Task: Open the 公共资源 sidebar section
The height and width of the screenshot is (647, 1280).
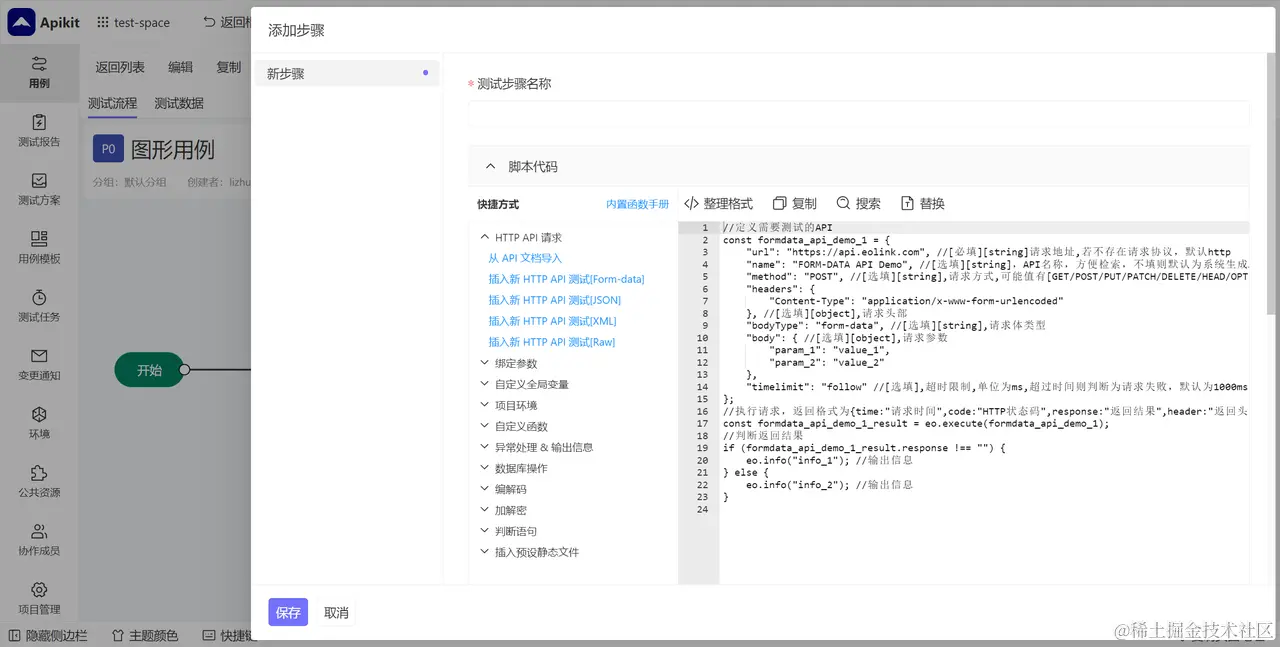Action: click(39, 482)
